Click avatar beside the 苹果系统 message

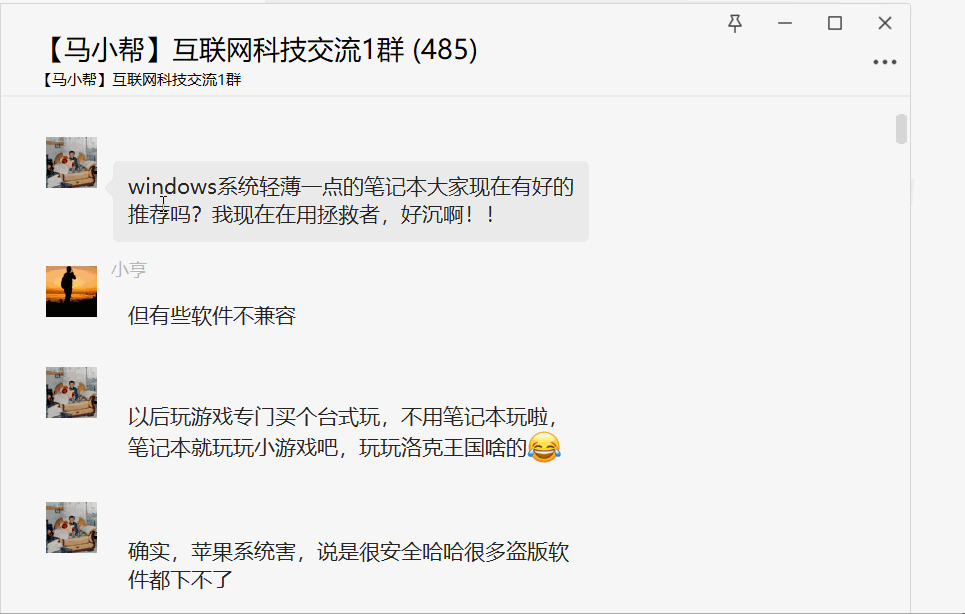coord(71,527)
